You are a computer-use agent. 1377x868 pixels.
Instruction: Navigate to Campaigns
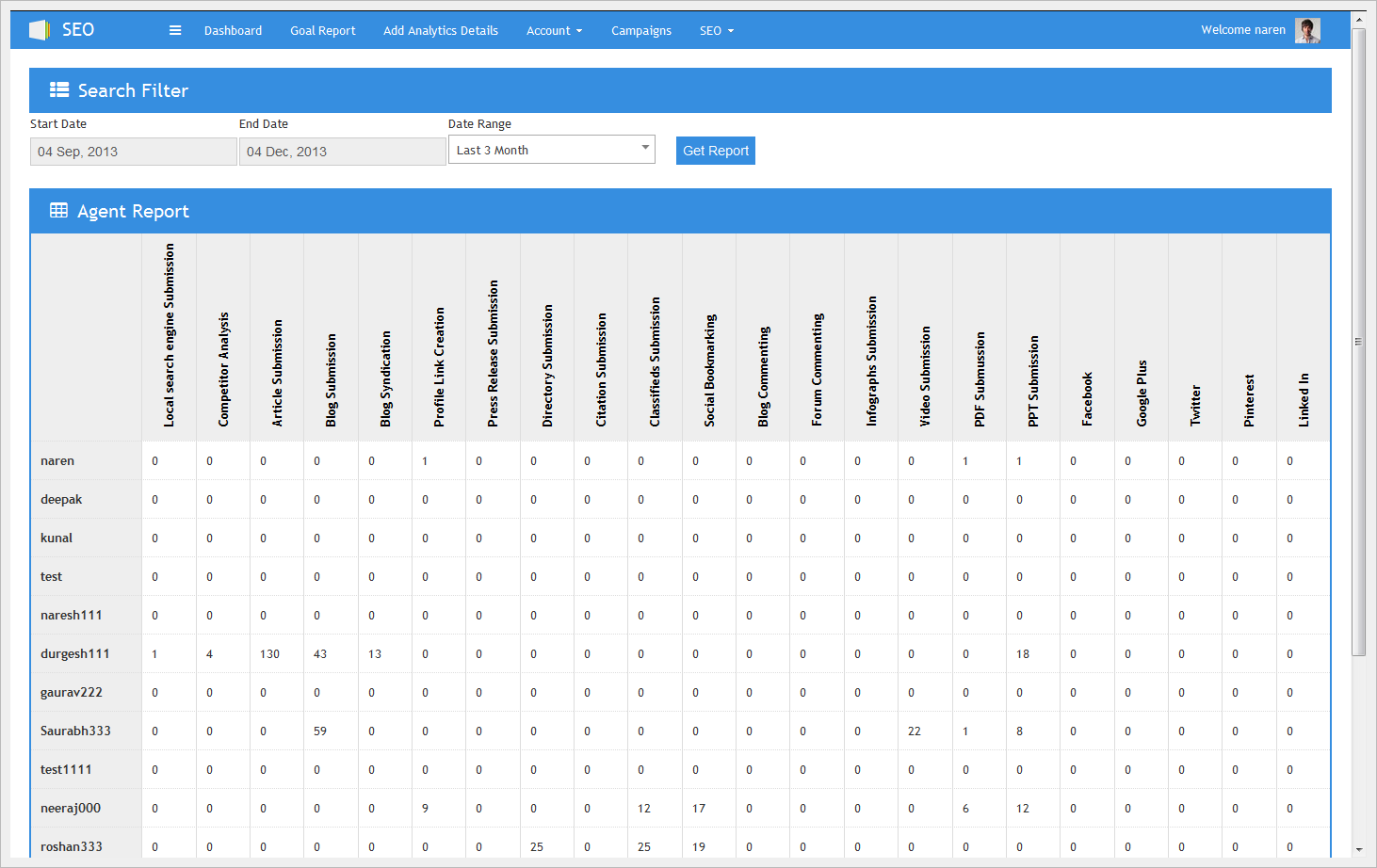(640, 31)
